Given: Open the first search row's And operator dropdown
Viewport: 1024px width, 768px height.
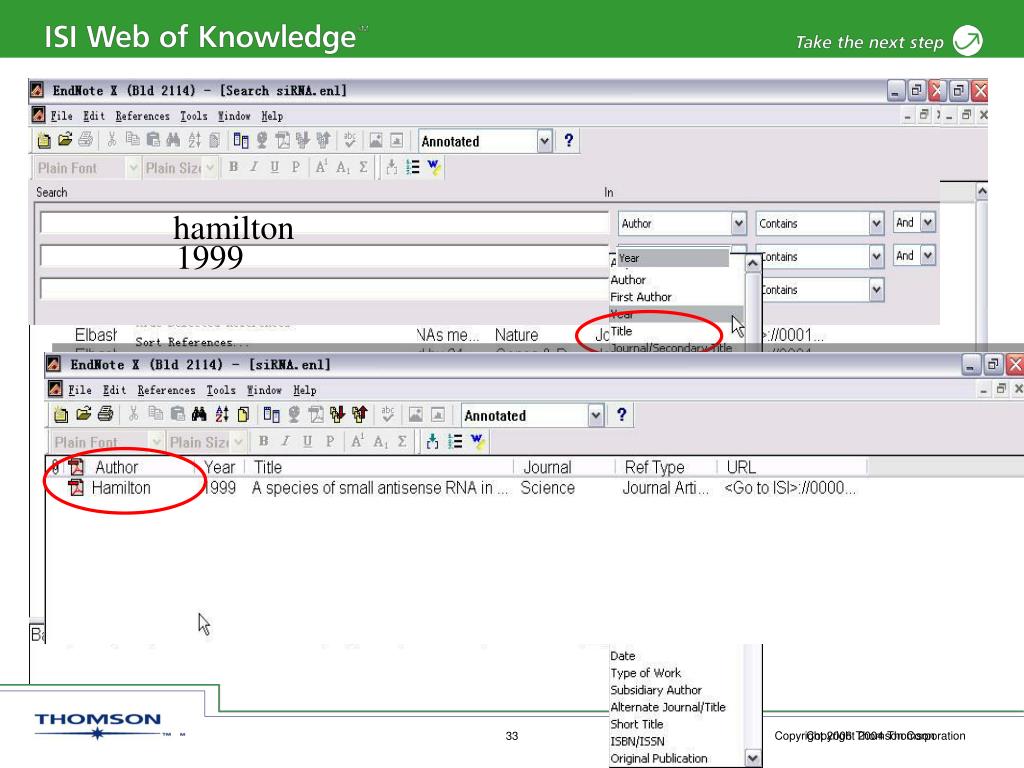Looking at the screenshot, I should click(927, 223).
